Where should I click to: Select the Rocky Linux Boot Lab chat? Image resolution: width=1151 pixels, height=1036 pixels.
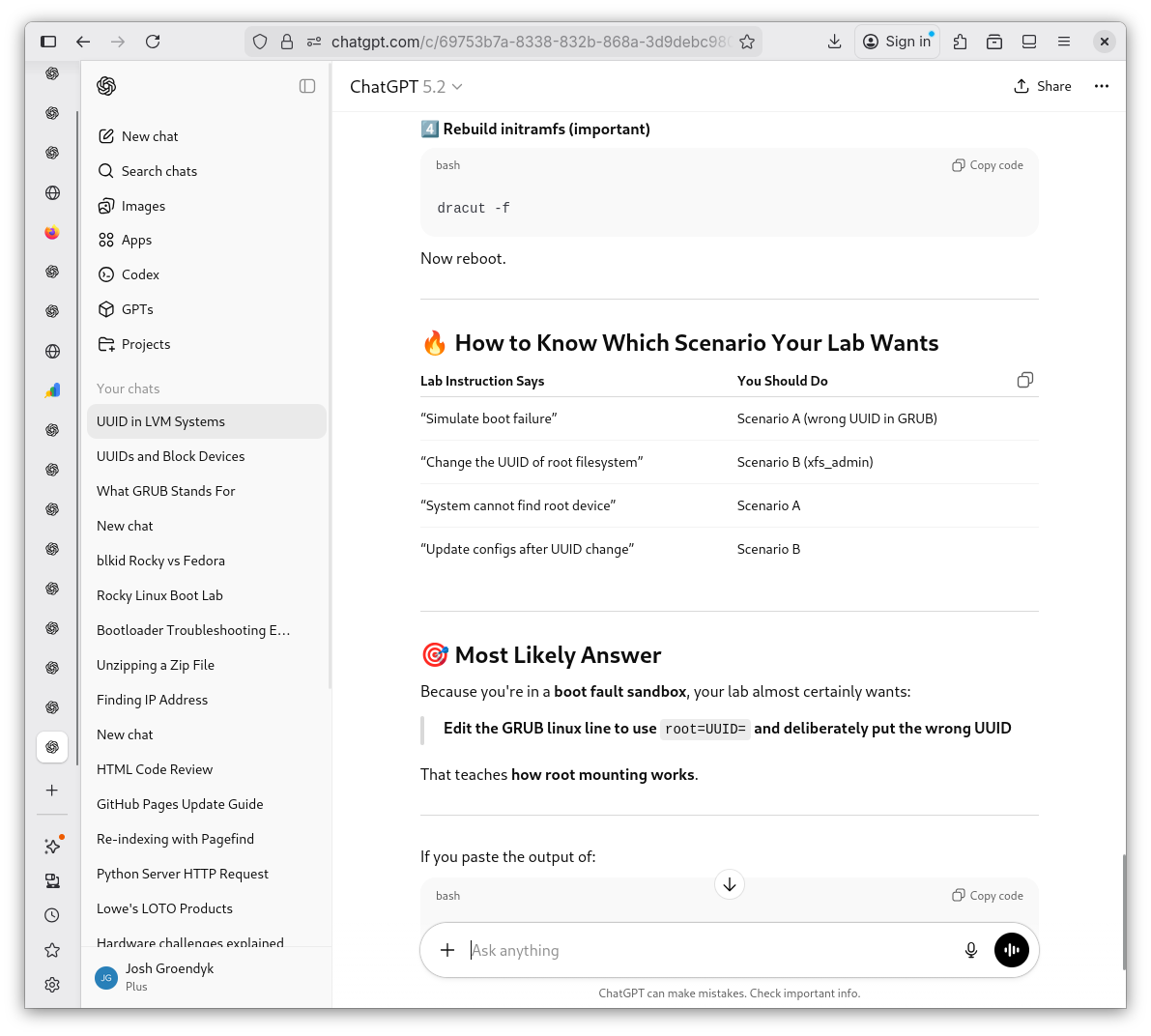coord(159,595)
